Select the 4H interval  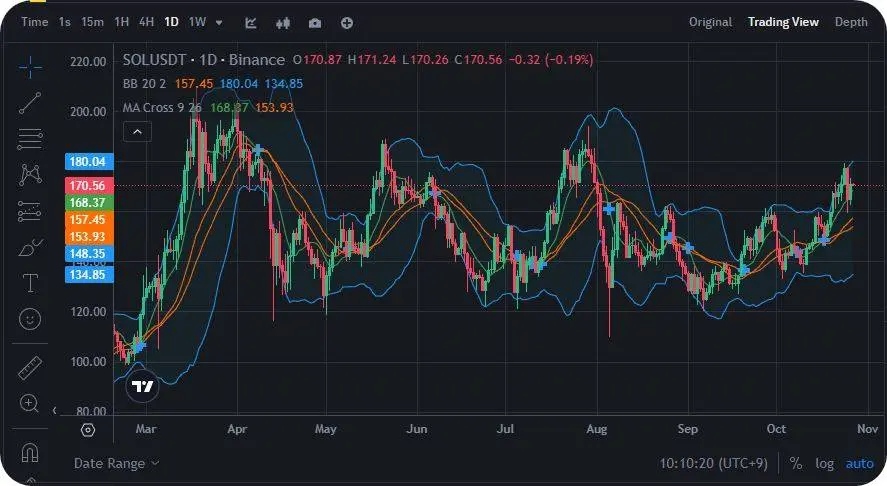coord(147,22)
